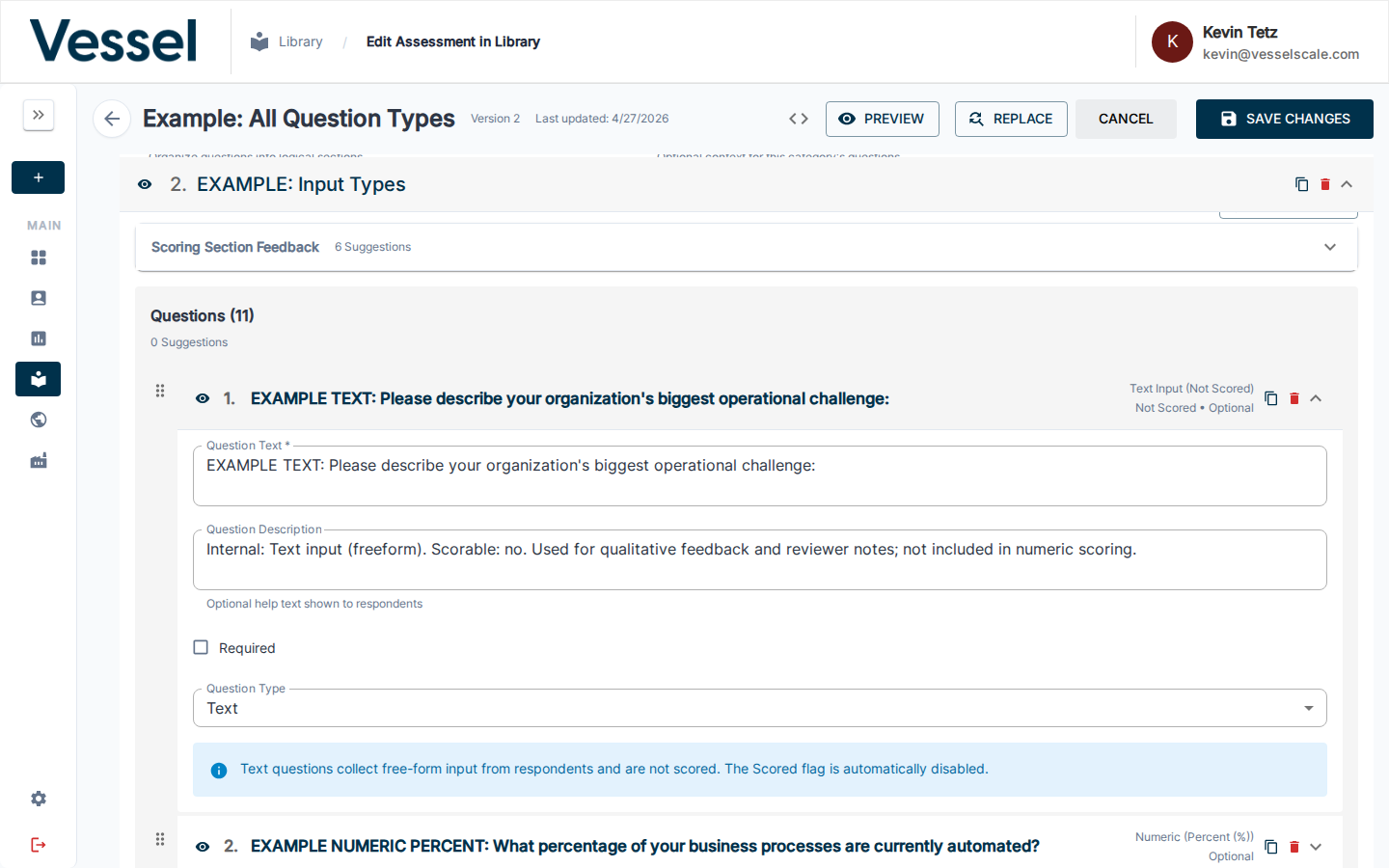The image size is (1389, 868).
Task: Click the REPLACE button
Action: 1011,119
